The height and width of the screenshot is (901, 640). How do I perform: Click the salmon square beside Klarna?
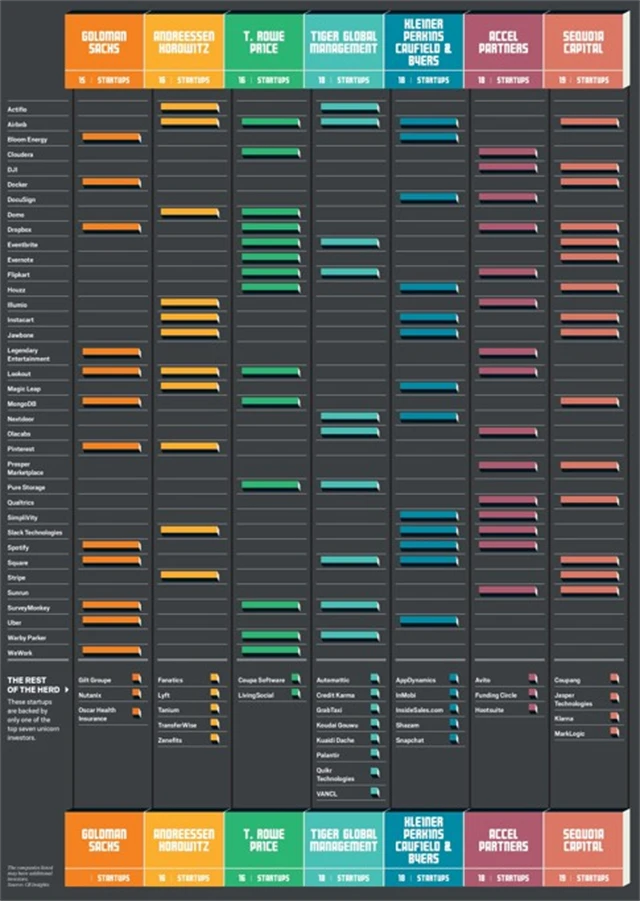pos(613,718)
